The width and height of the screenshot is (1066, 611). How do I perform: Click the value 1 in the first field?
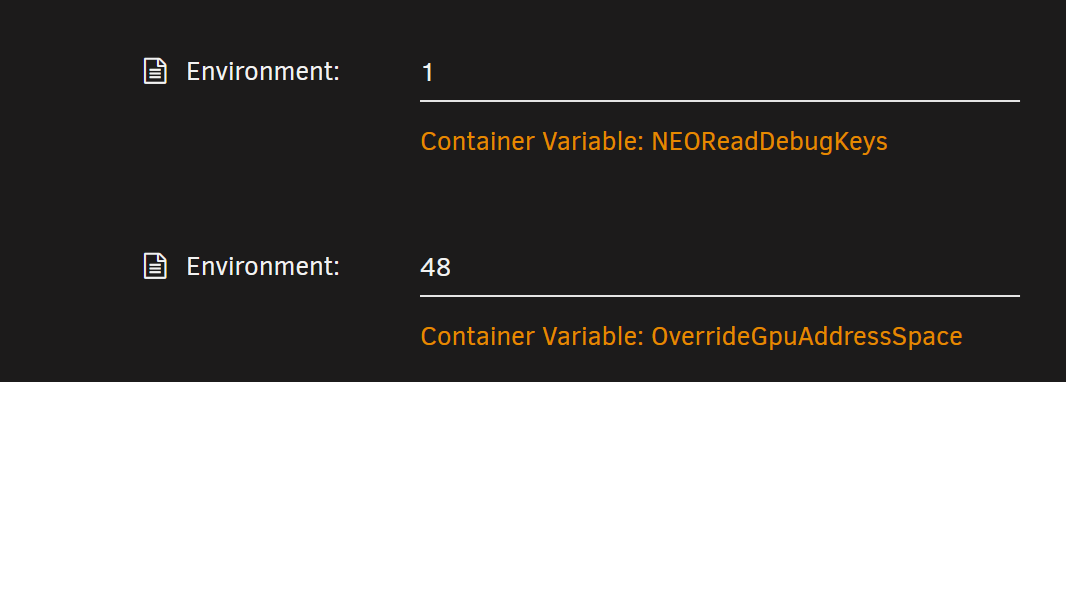428,73
